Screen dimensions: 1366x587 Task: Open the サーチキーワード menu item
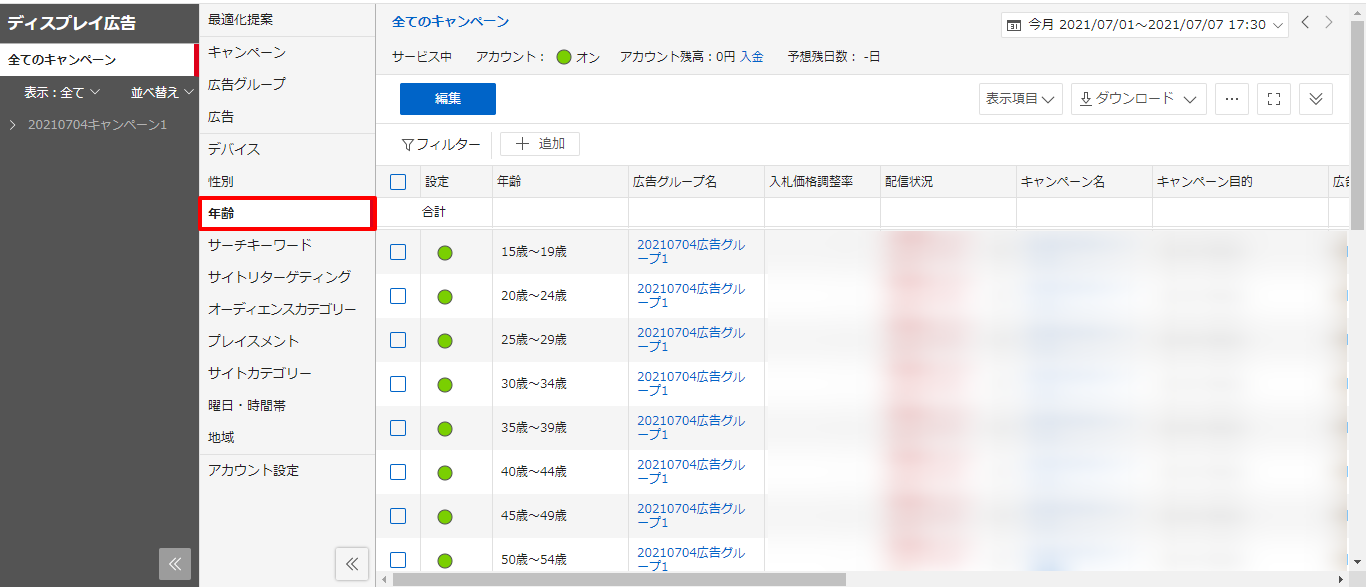coord(260,245)
